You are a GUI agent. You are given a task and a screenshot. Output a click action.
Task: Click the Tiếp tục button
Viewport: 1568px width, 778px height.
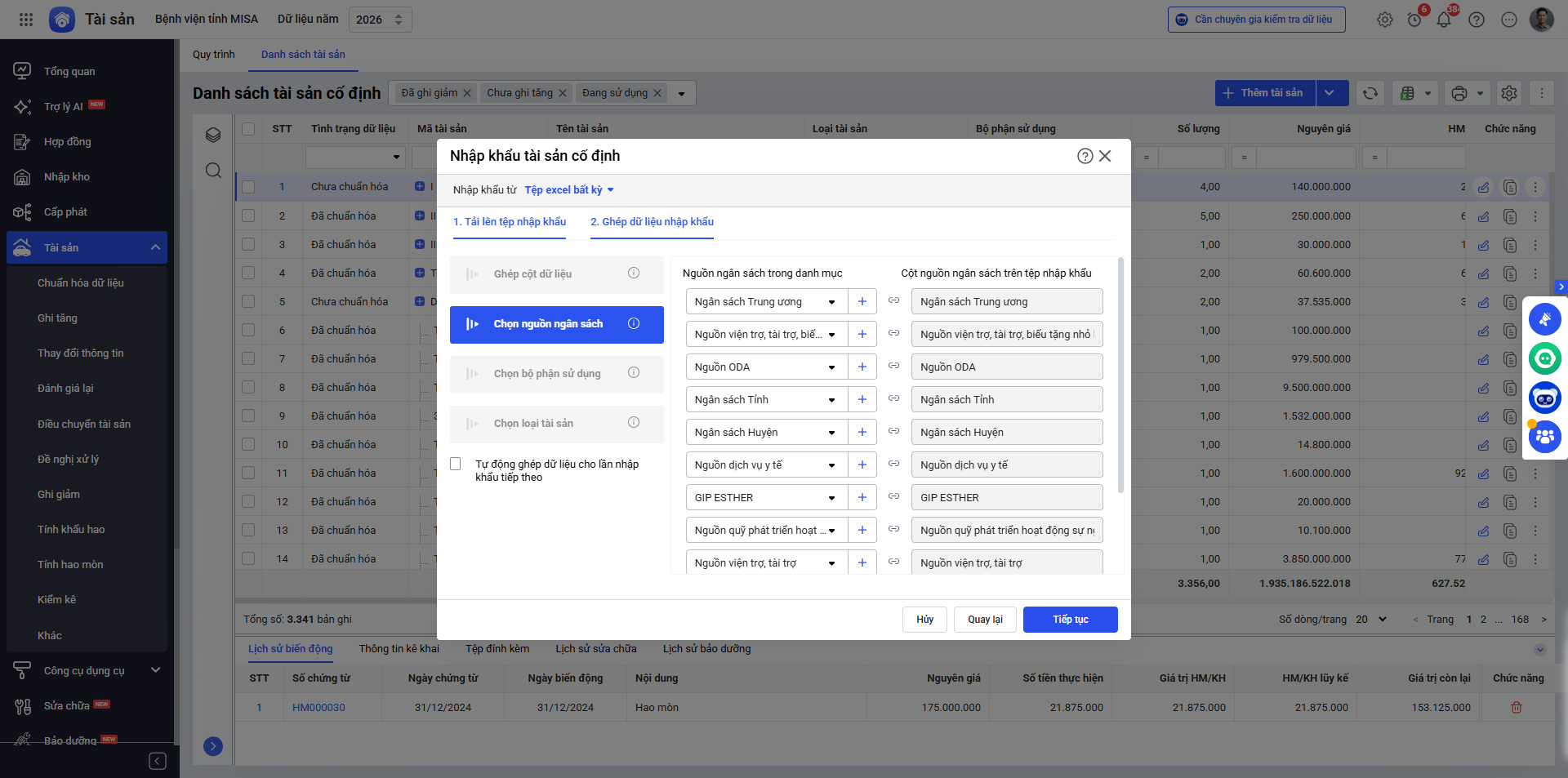point(1070,620)
